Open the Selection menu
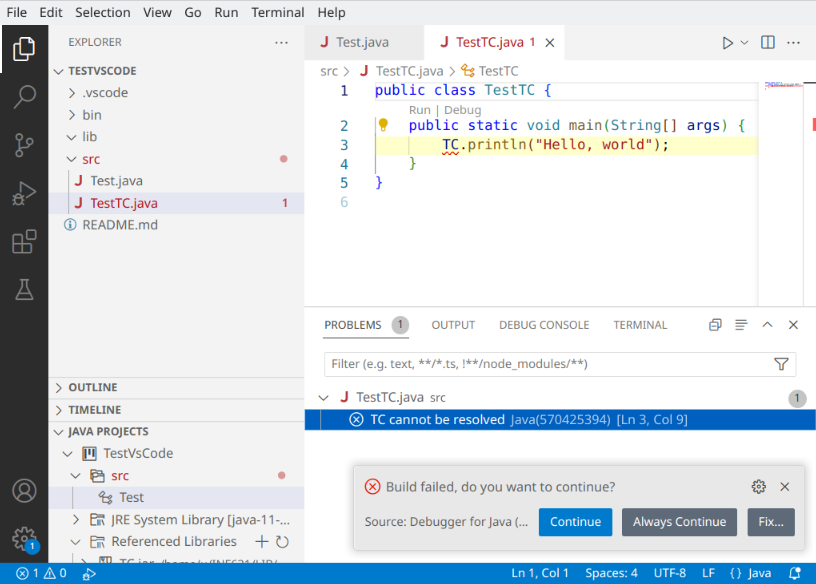 click(x=103, y=12)
